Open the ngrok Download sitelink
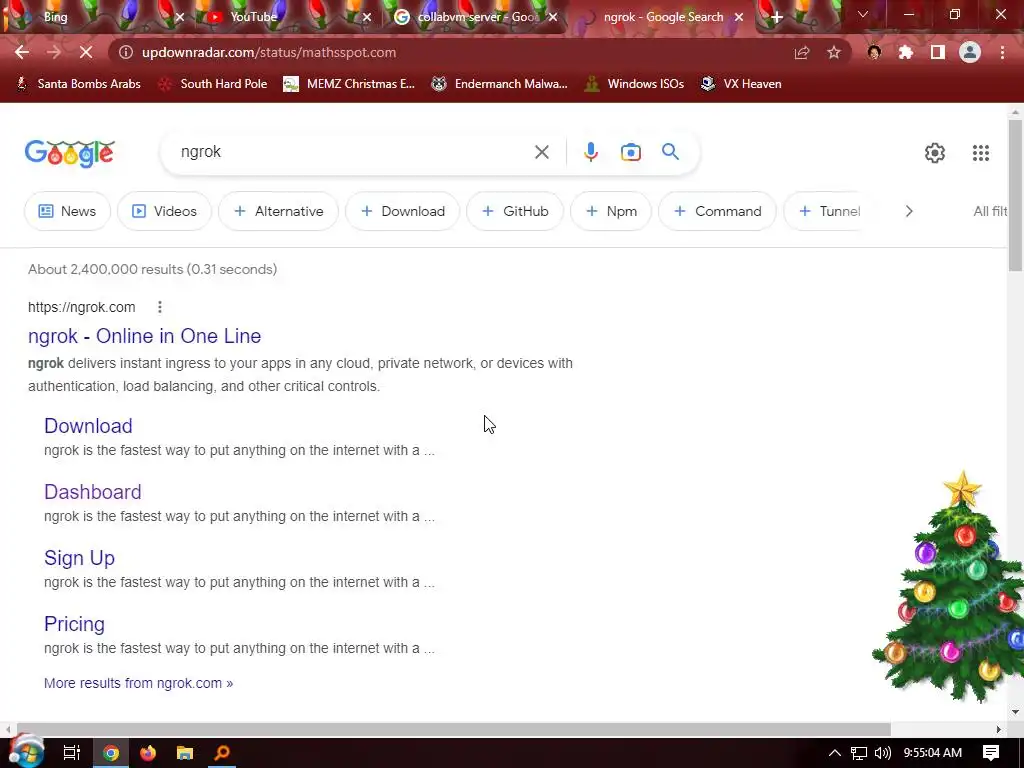 click(88, 426)
